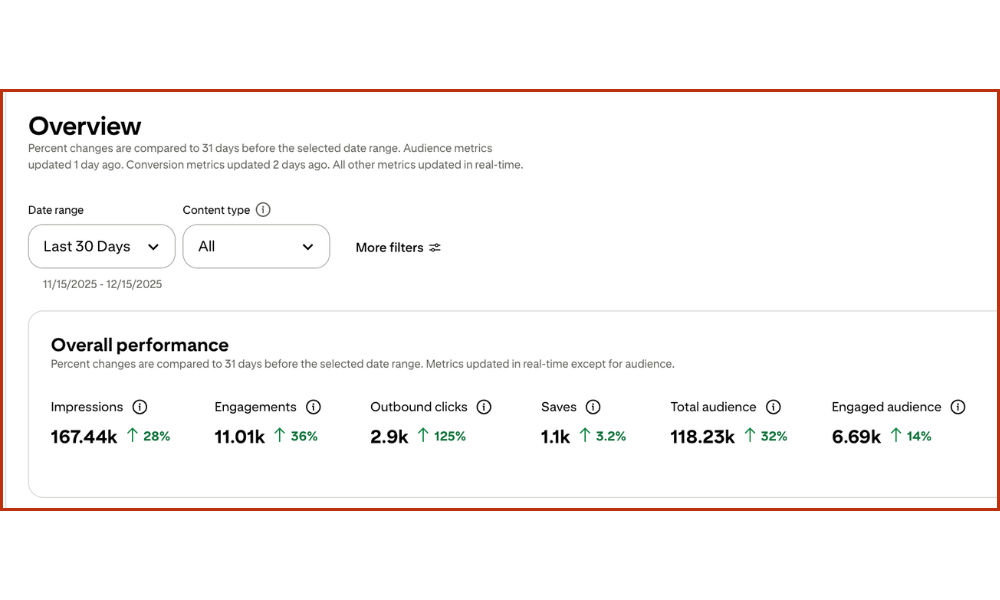This screenshot has height=600, width=1000.
Task: Click the Content type info icon
Action: coord(263,210)
